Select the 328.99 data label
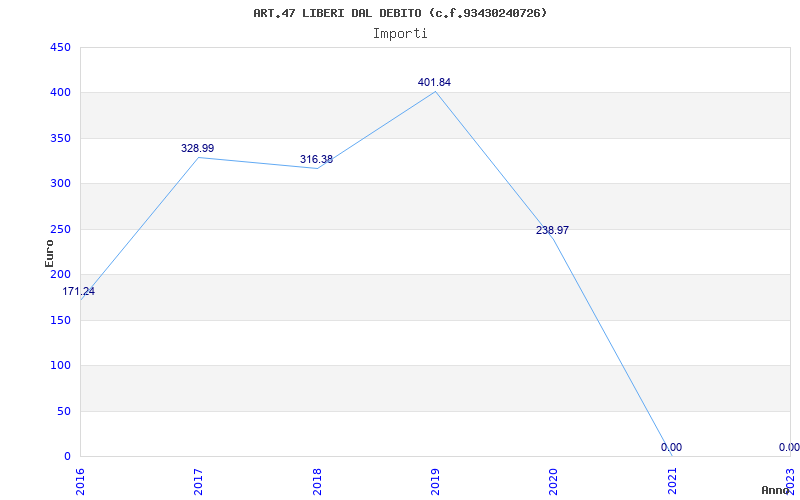Viewport: 800px width, 500px height. click(x=197, y=148)
